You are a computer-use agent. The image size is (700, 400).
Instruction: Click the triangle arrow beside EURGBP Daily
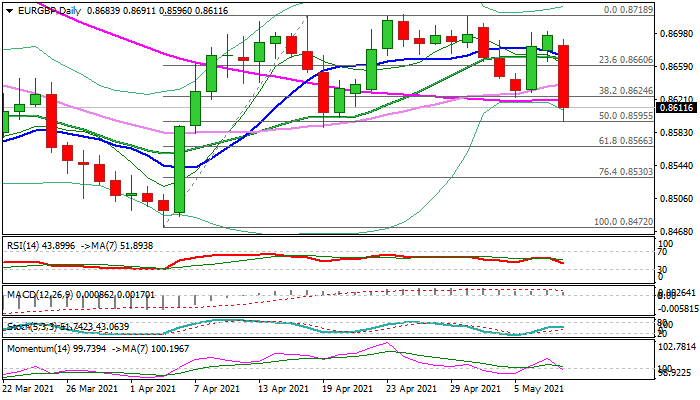click(x=9, y=11)
